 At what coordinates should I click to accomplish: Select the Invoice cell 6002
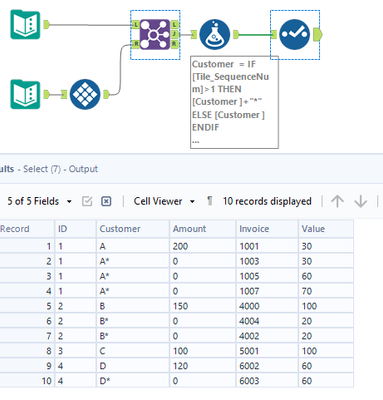pos(267,366)
